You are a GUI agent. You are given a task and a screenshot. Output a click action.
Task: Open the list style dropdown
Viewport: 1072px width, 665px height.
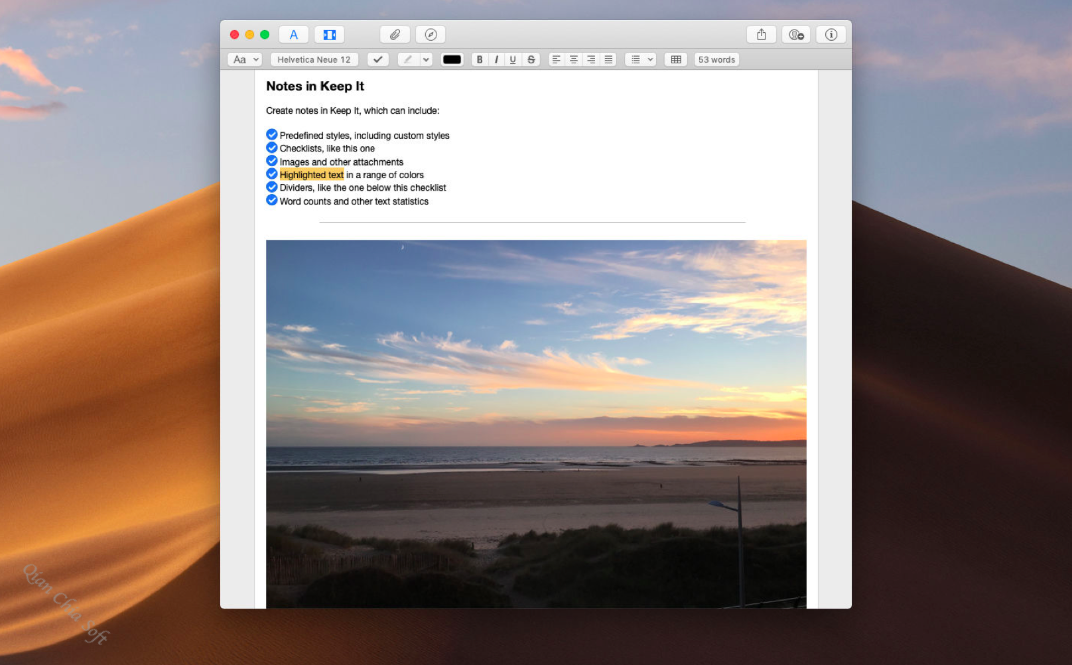(x=641, y=59)
